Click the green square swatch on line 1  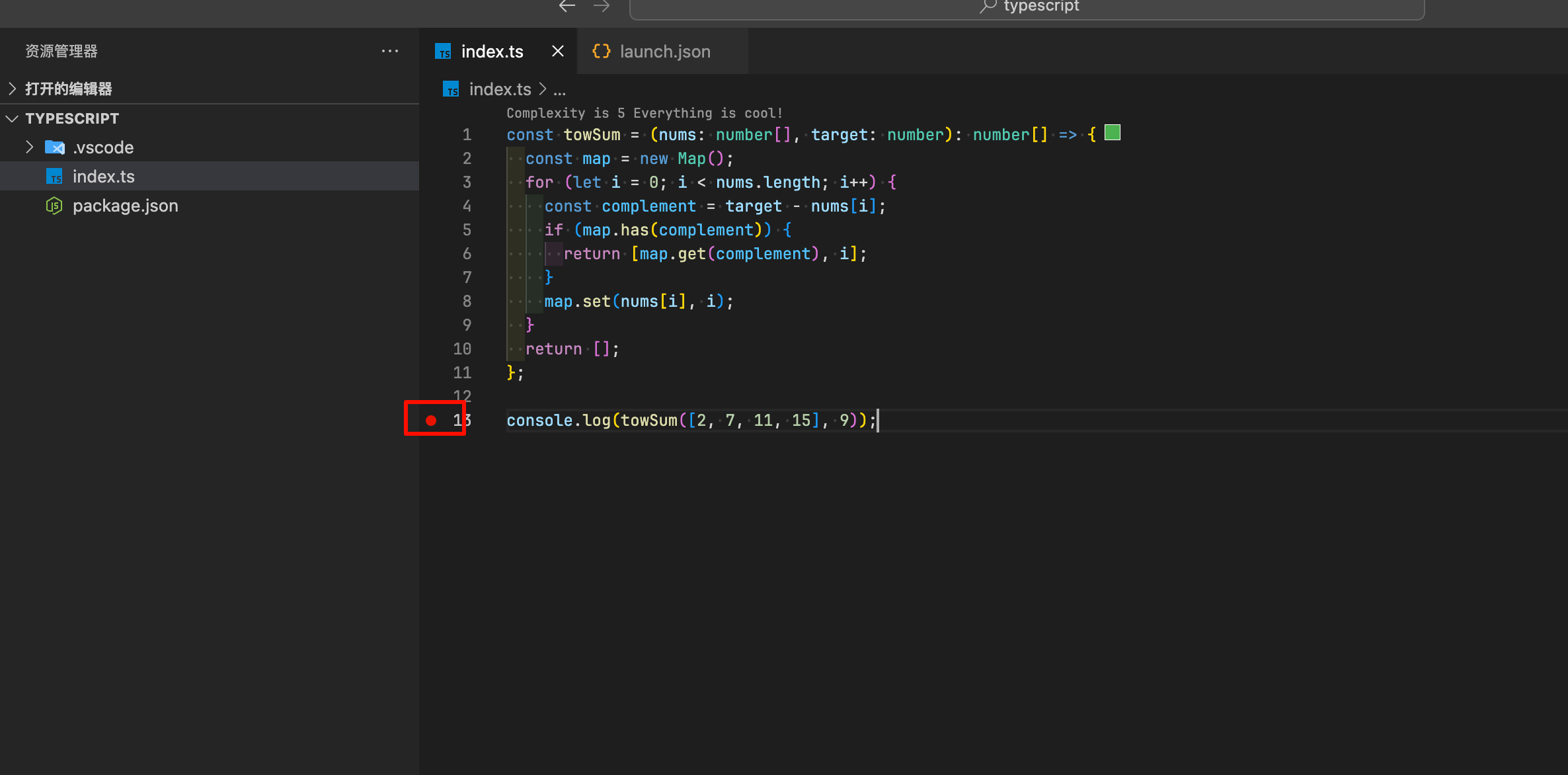point(1113,133)
